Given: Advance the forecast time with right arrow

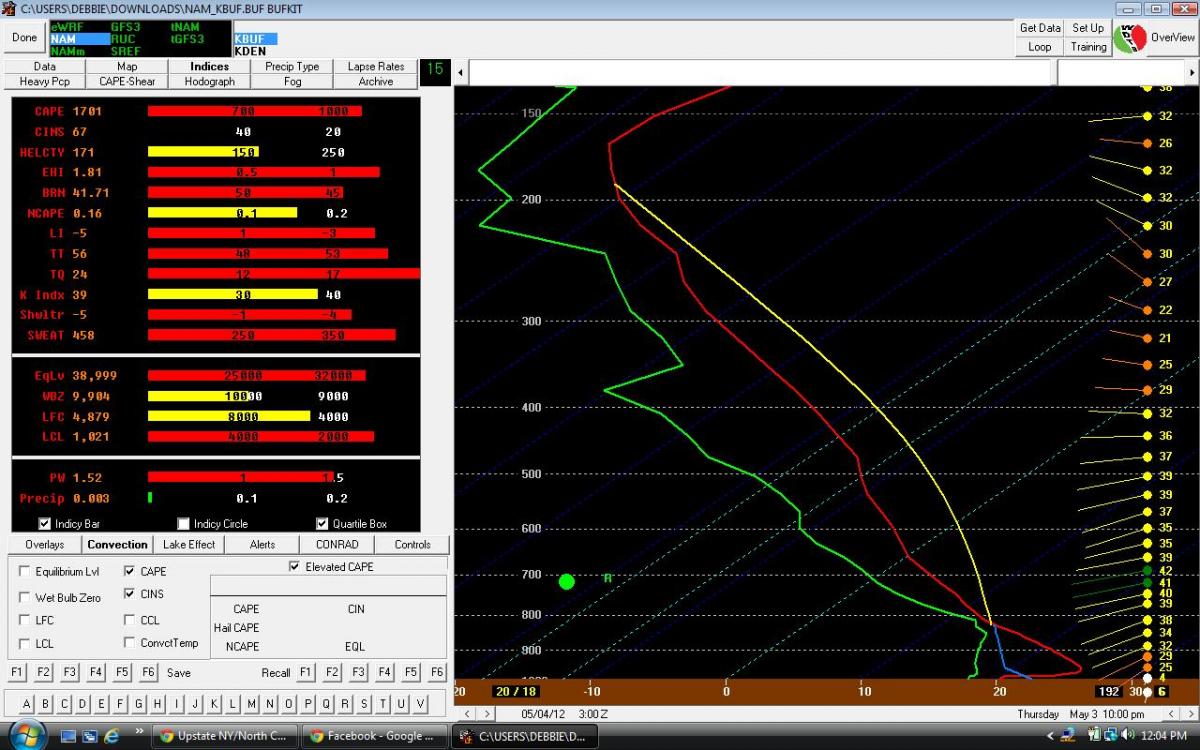Looking at the screenshot, I should pyautogui.click(x=487, y=713).
